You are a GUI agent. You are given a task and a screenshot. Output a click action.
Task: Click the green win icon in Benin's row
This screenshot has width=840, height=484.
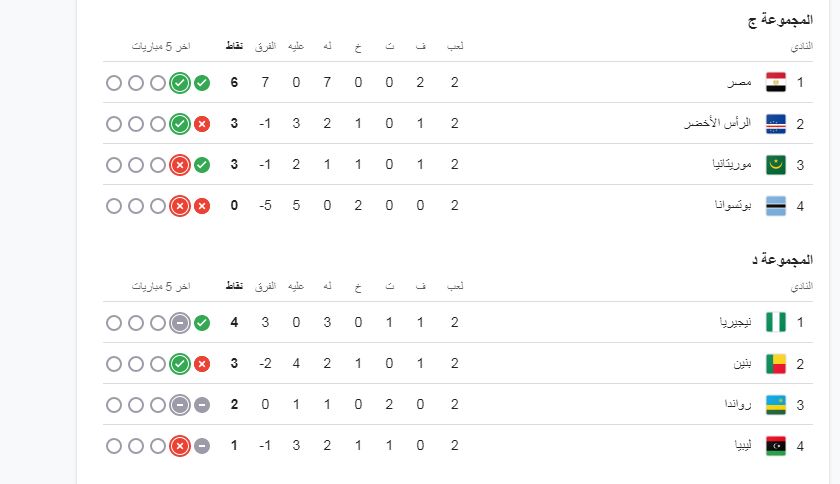[x=180, y=363]
